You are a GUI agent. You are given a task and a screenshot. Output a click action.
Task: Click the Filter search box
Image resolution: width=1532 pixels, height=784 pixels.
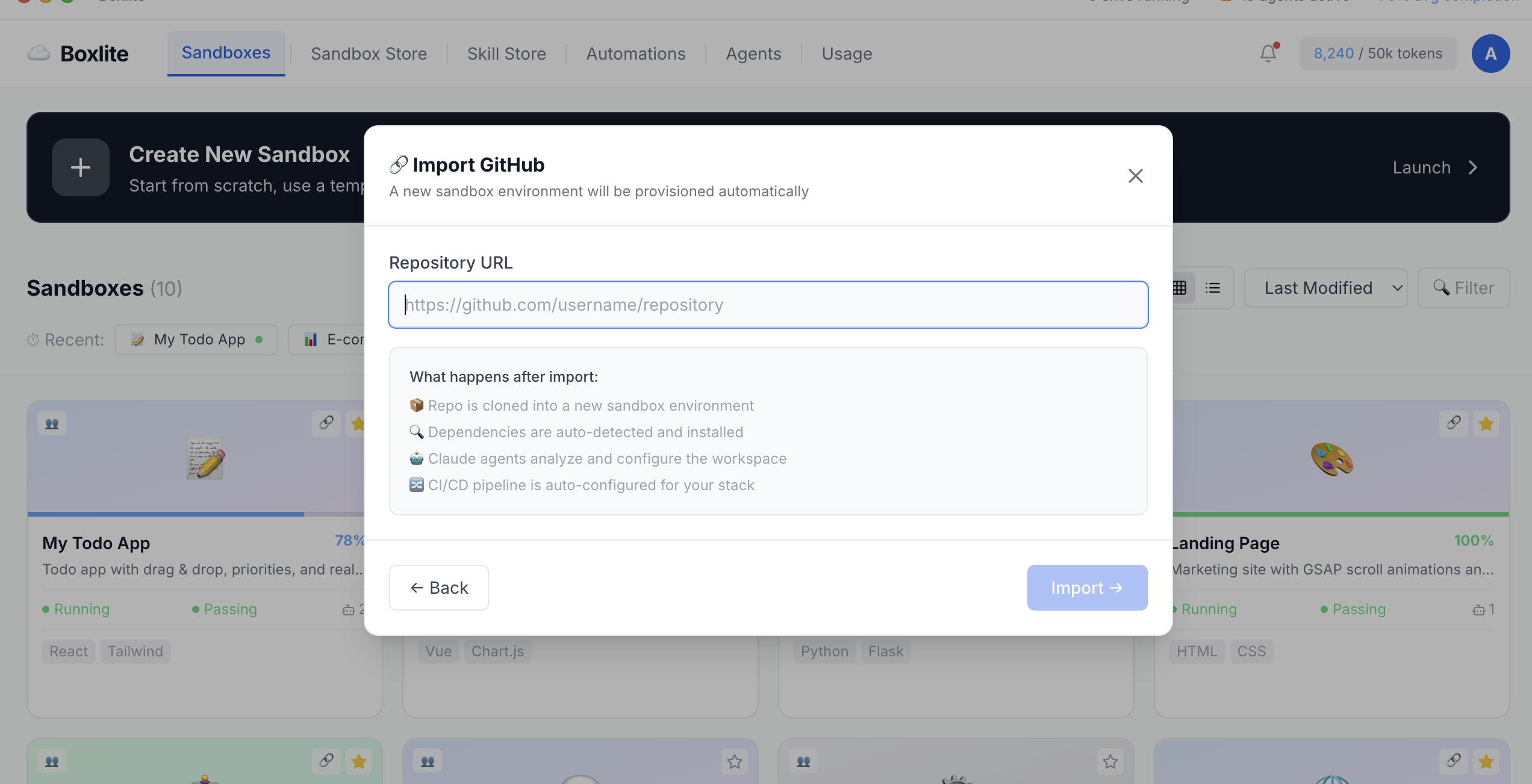click(x=1463, y=288)
